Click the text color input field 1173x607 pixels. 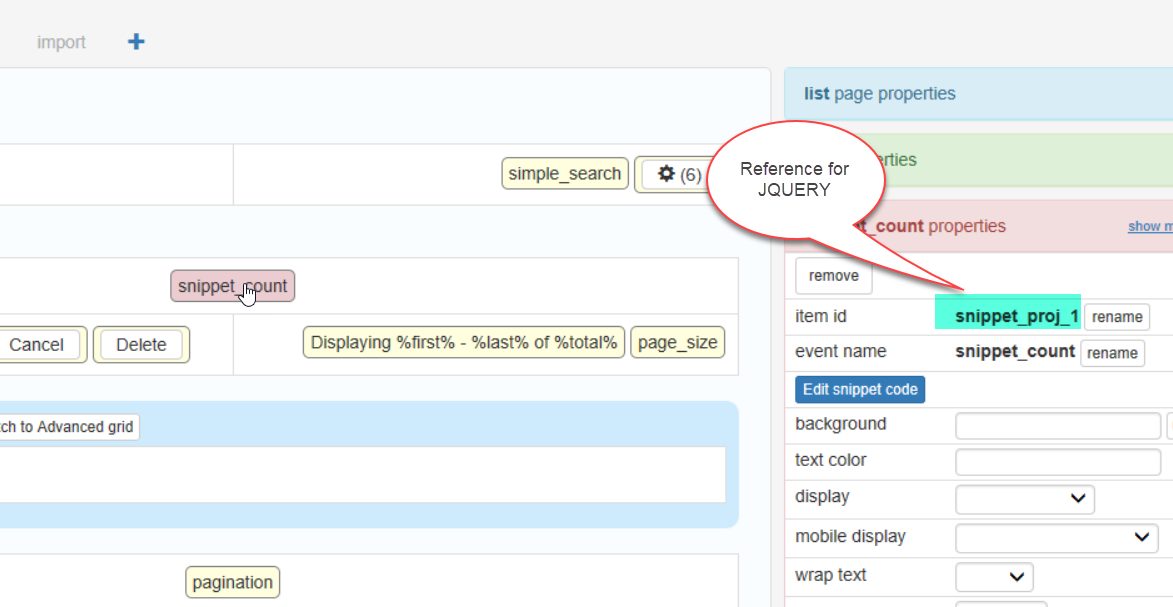1057,462
